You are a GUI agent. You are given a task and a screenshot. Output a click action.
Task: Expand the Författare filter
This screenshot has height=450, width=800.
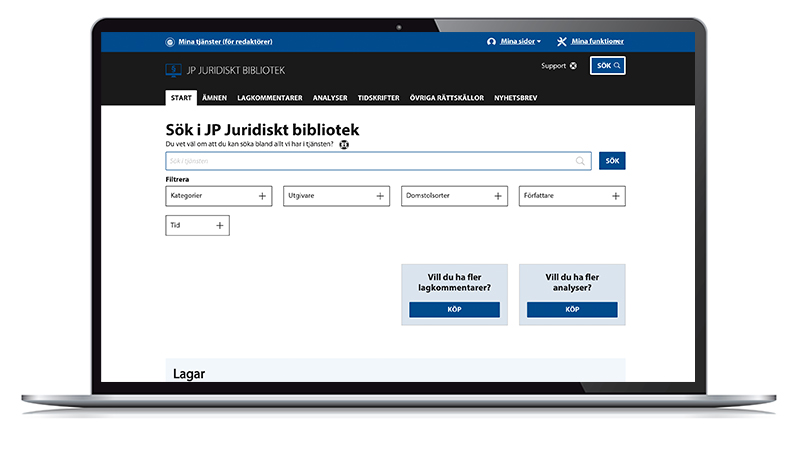572,196
